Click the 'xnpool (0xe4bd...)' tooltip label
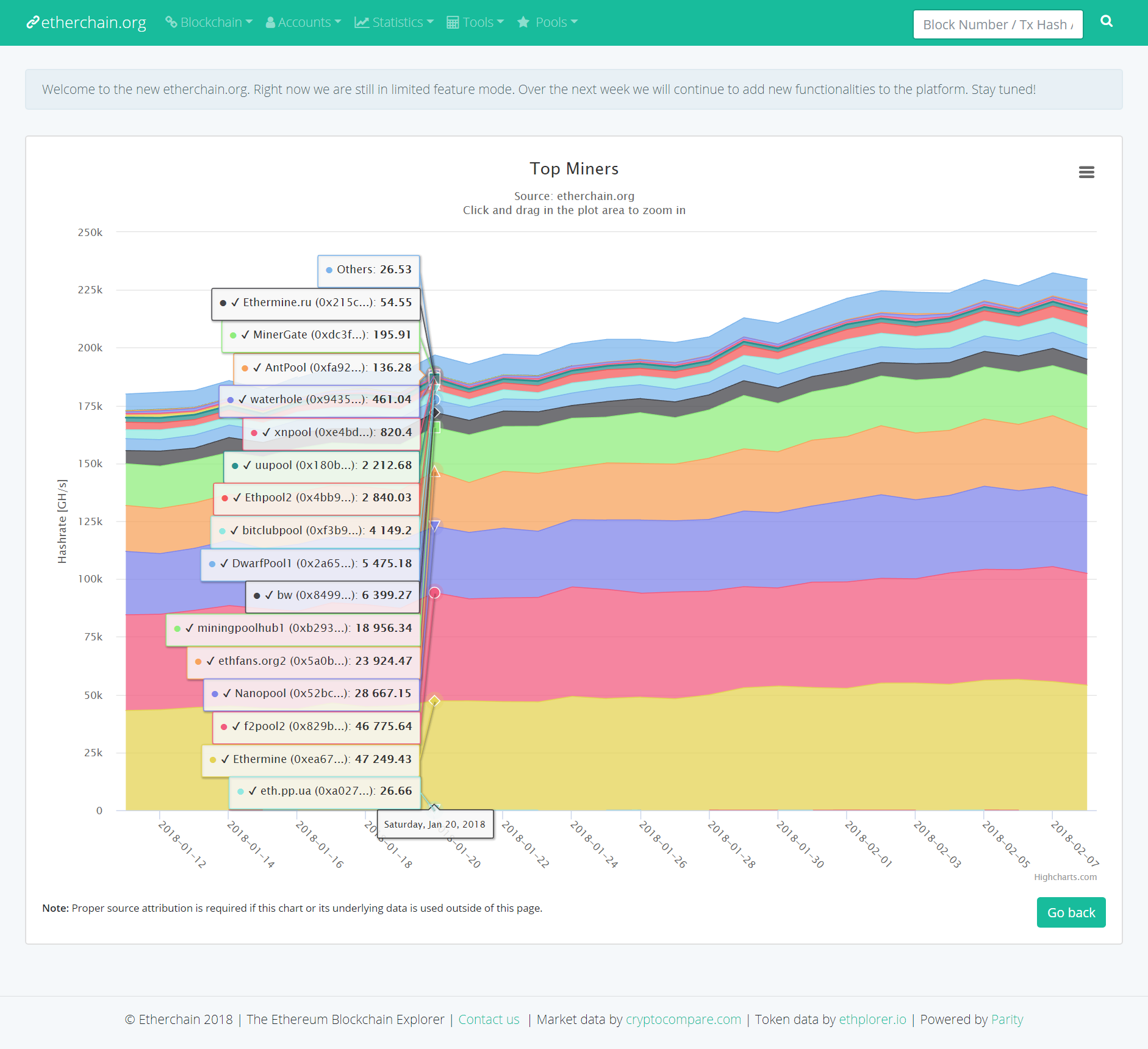Image resolution: width=1148 pixels, height=1049 pixels. point(331,433)
